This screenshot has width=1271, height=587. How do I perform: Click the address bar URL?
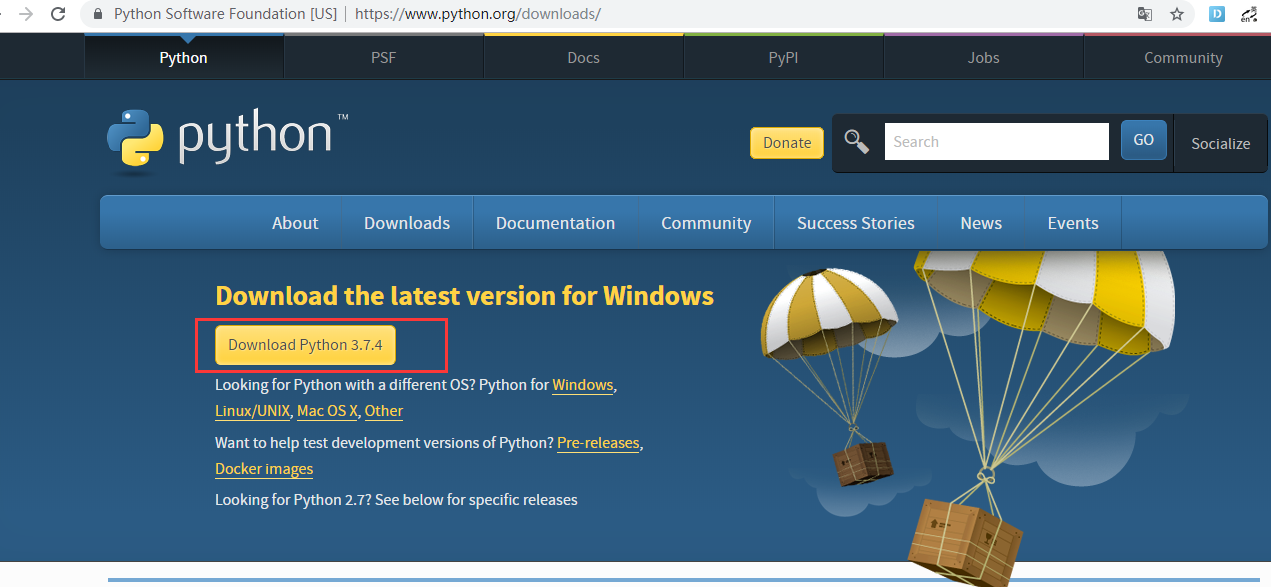click(x=478, y=15)
